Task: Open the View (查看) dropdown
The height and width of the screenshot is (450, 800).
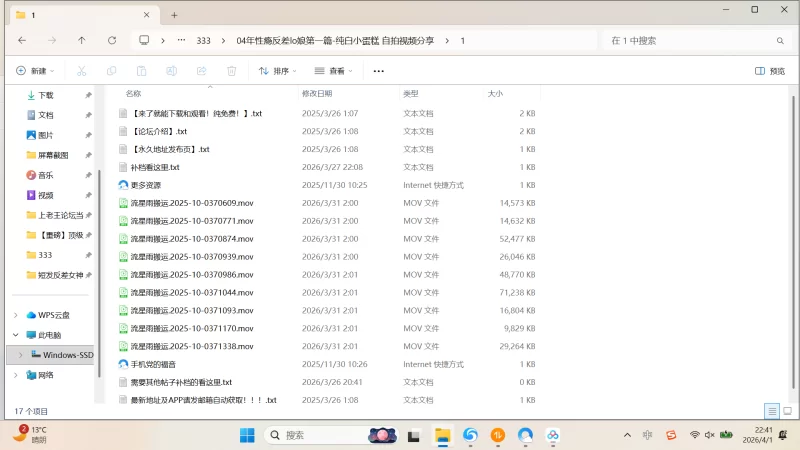Action: [335, 71]
